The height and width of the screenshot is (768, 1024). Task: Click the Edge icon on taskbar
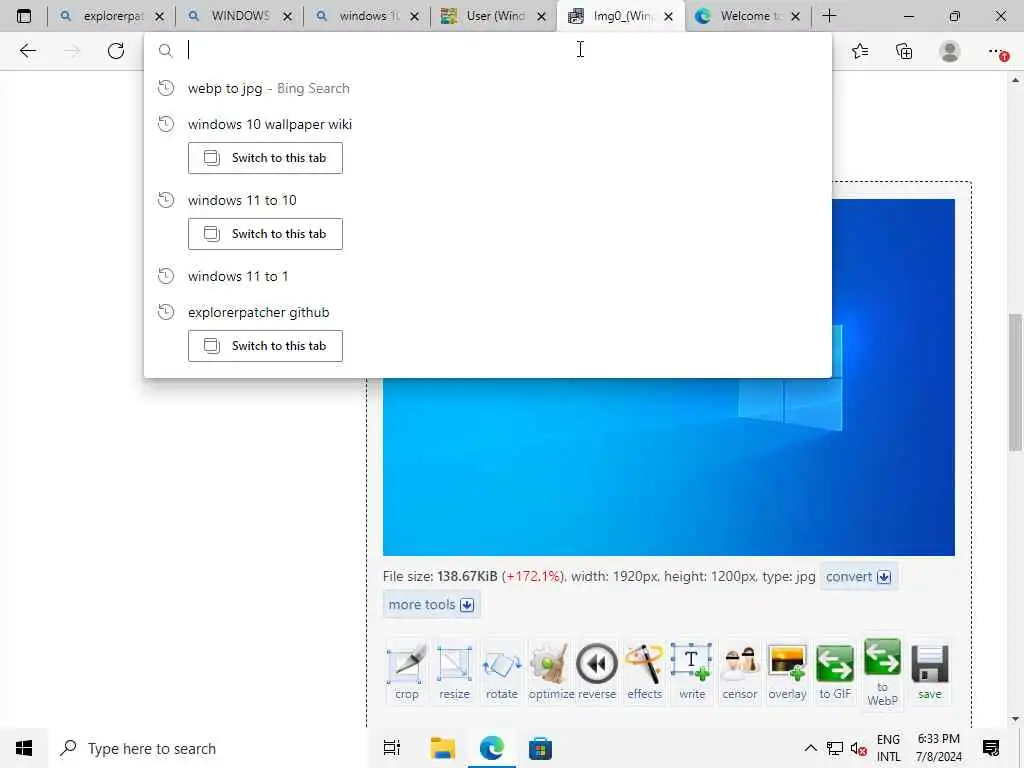[492, 748]
